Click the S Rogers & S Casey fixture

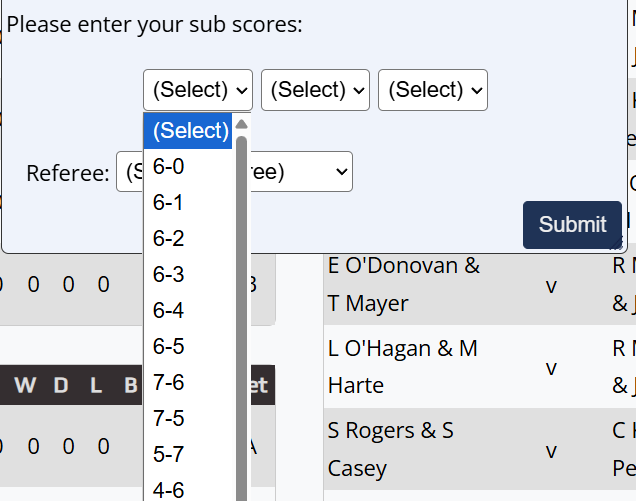391,449
